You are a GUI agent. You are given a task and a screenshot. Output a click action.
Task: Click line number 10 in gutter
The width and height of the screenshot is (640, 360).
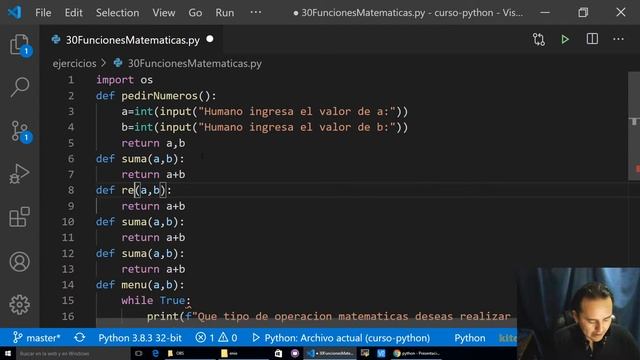click(x=68, y=222)
